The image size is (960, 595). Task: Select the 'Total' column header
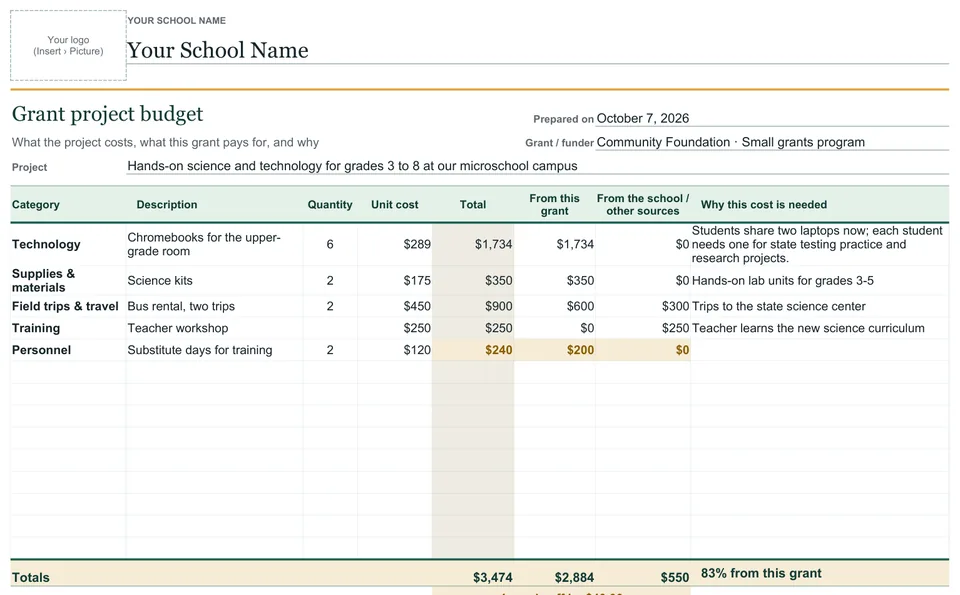pyautogui.click(x=473, y=204)
